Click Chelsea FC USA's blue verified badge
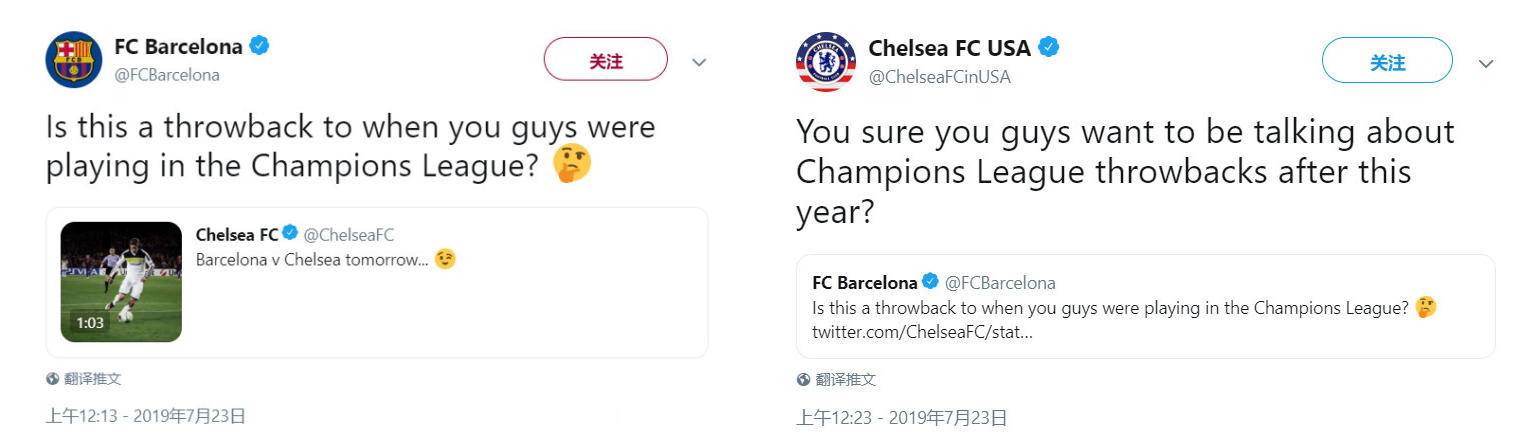Image resolution: width=1533 pixels, height=437 pixels. click(x=1049, y=47)
